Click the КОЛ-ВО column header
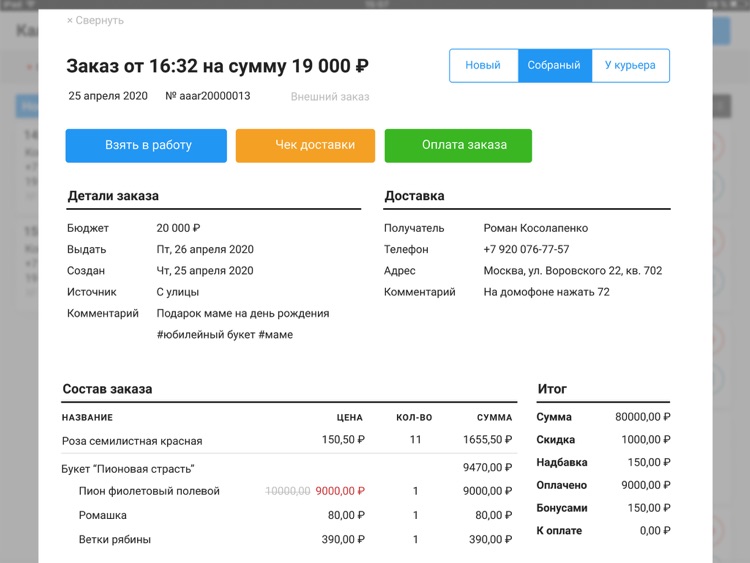750x563 pixels. point(414,418)
